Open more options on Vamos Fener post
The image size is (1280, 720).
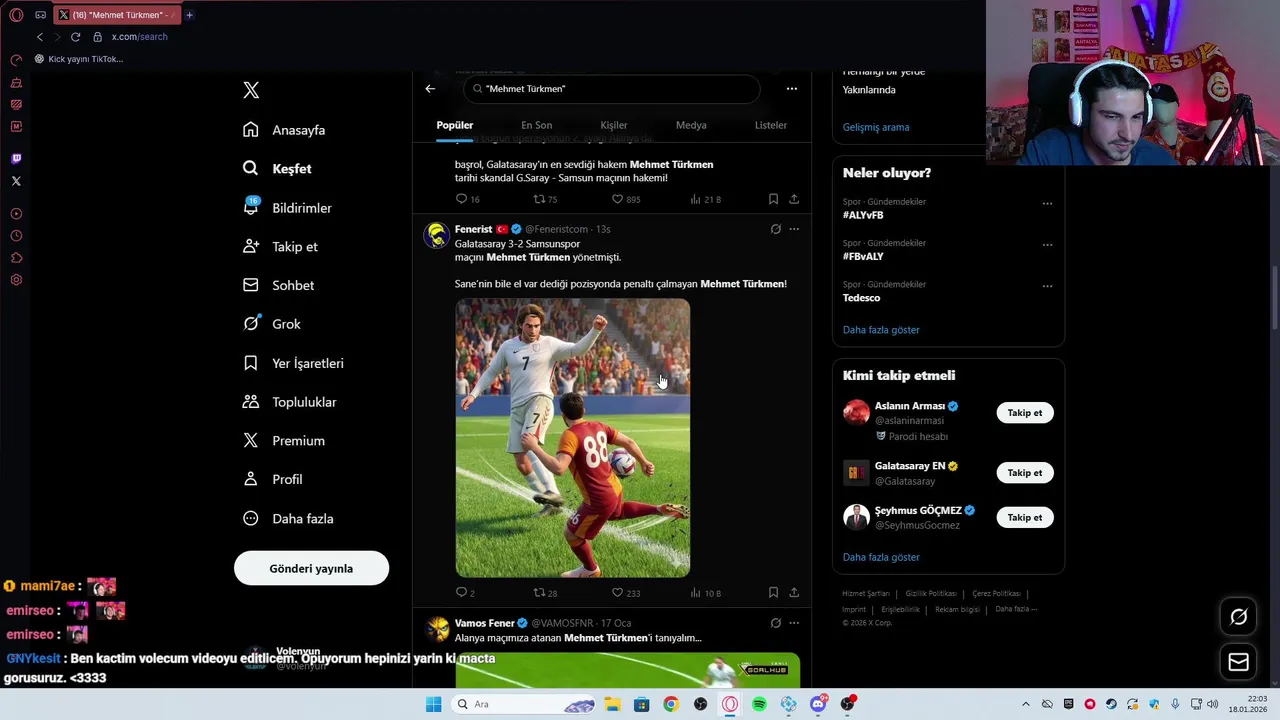click(x=794, y=623)
